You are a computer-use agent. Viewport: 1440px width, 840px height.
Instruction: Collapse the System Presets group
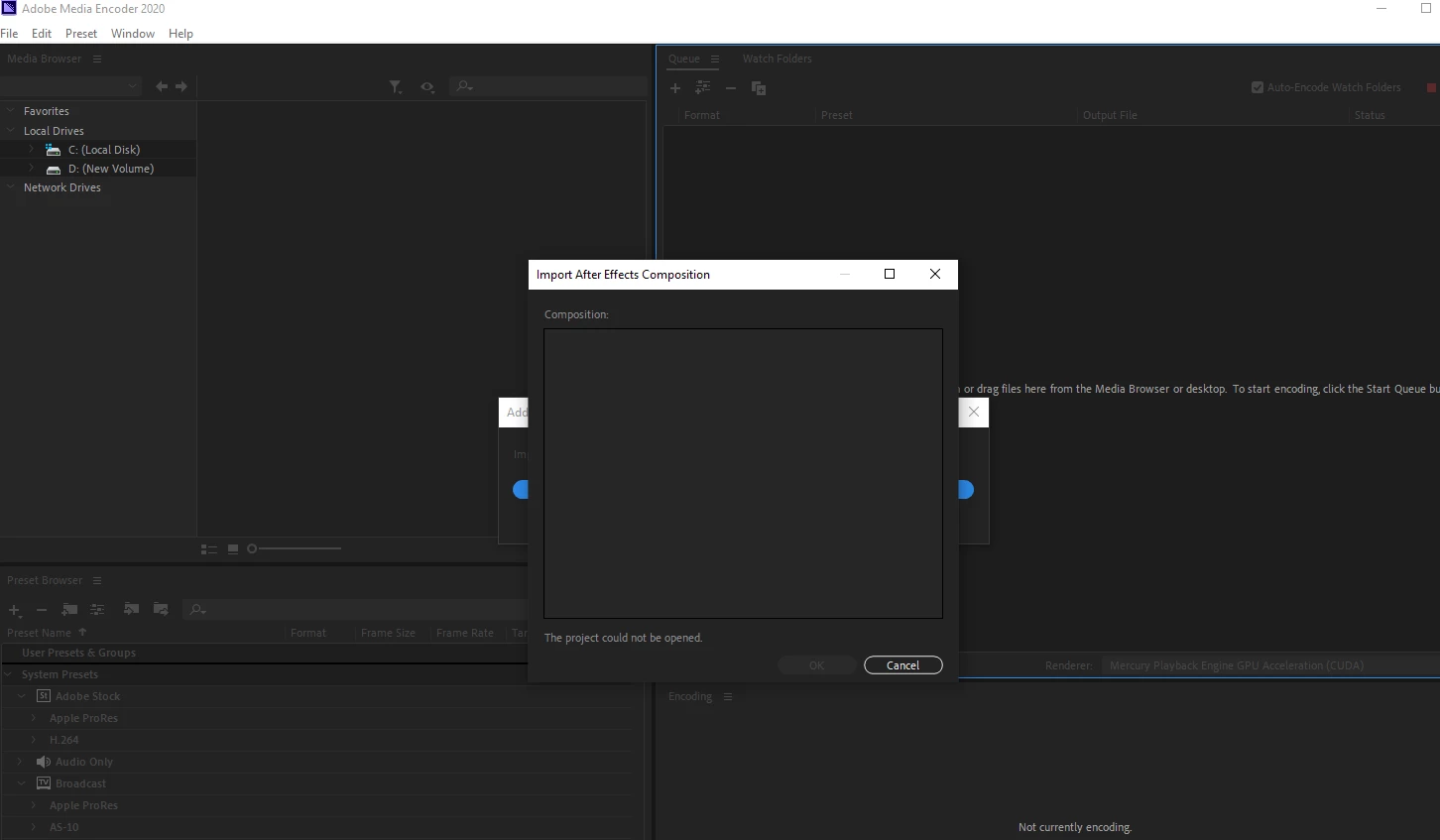tap(10, 674)
